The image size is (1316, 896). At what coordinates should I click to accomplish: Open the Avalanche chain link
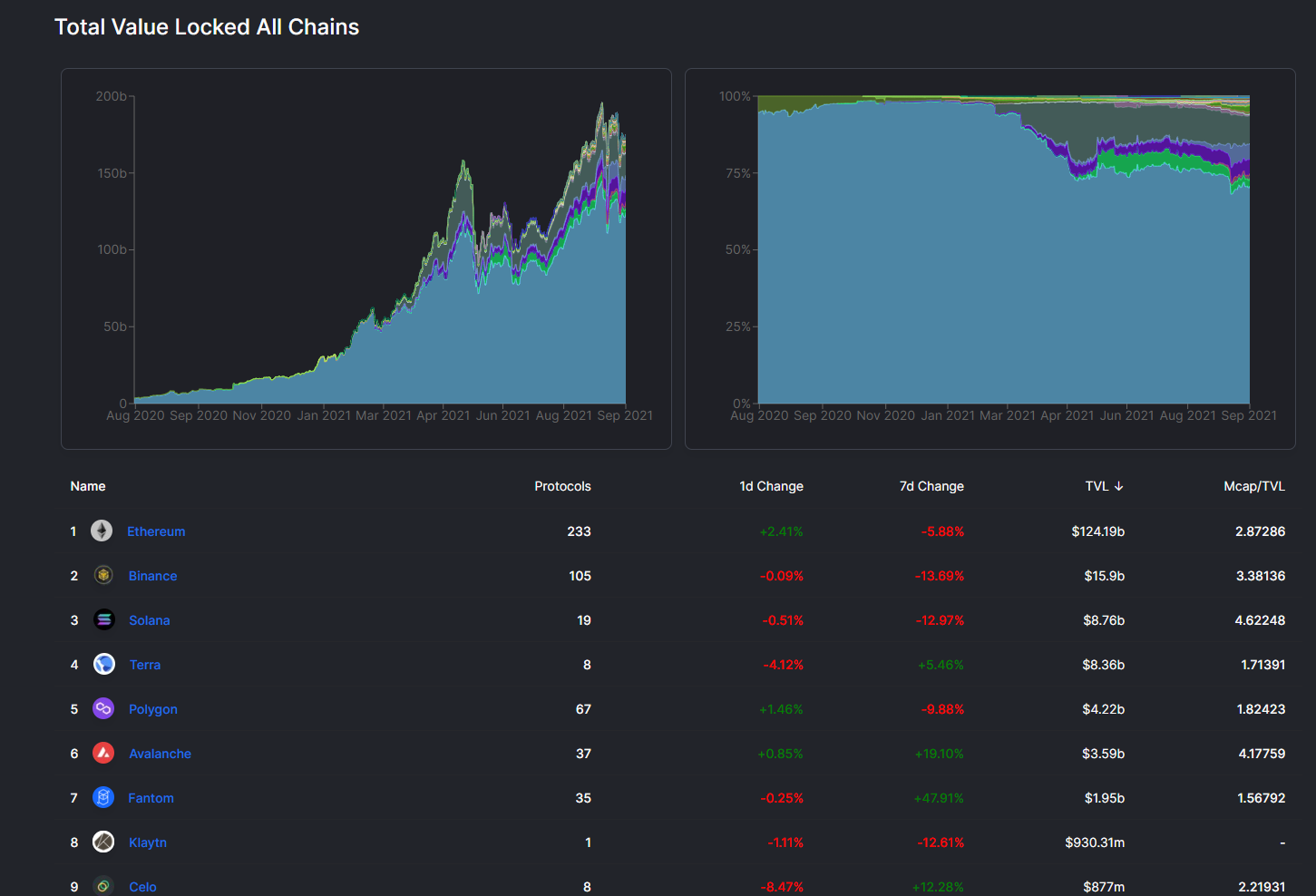click(160, 754)
